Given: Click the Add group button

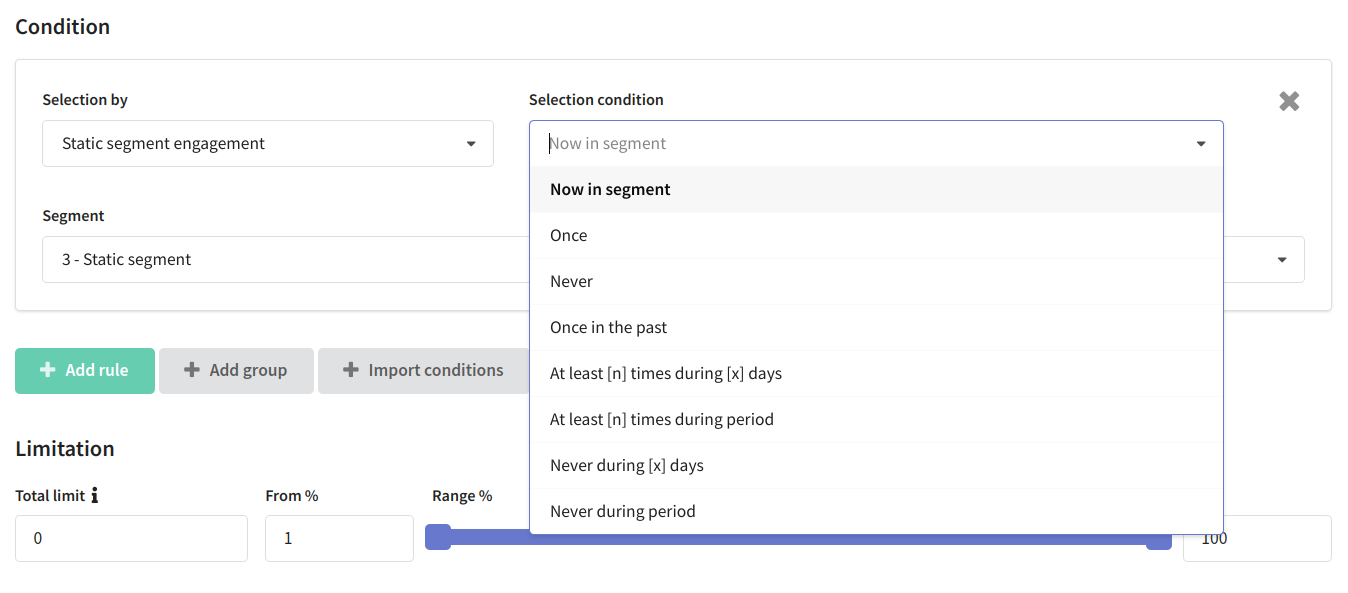Looking at the screenshot, I should coord(236,370).
